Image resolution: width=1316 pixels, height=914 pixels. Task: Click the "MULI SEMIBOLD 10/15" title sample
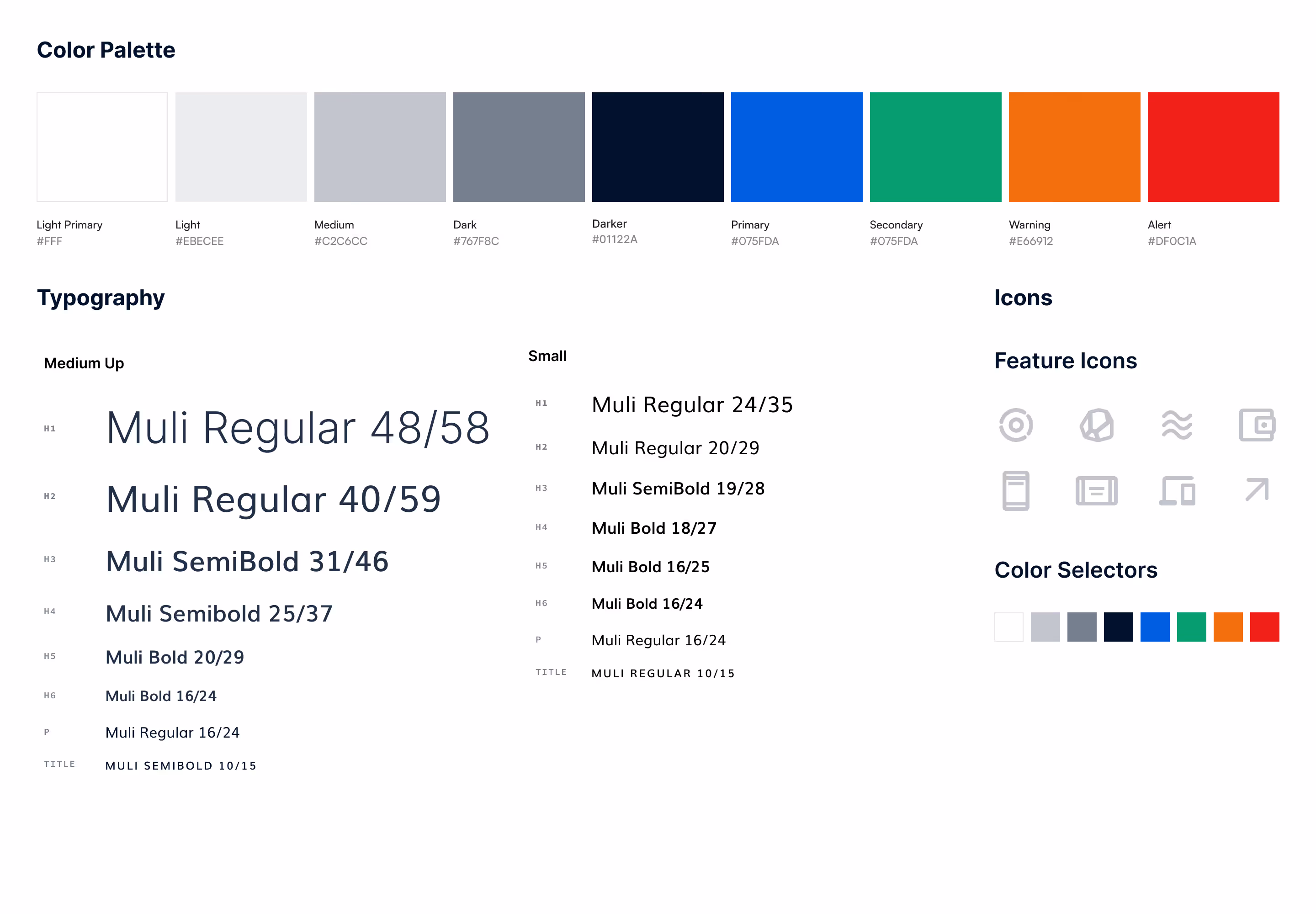[x=181, y=765]
